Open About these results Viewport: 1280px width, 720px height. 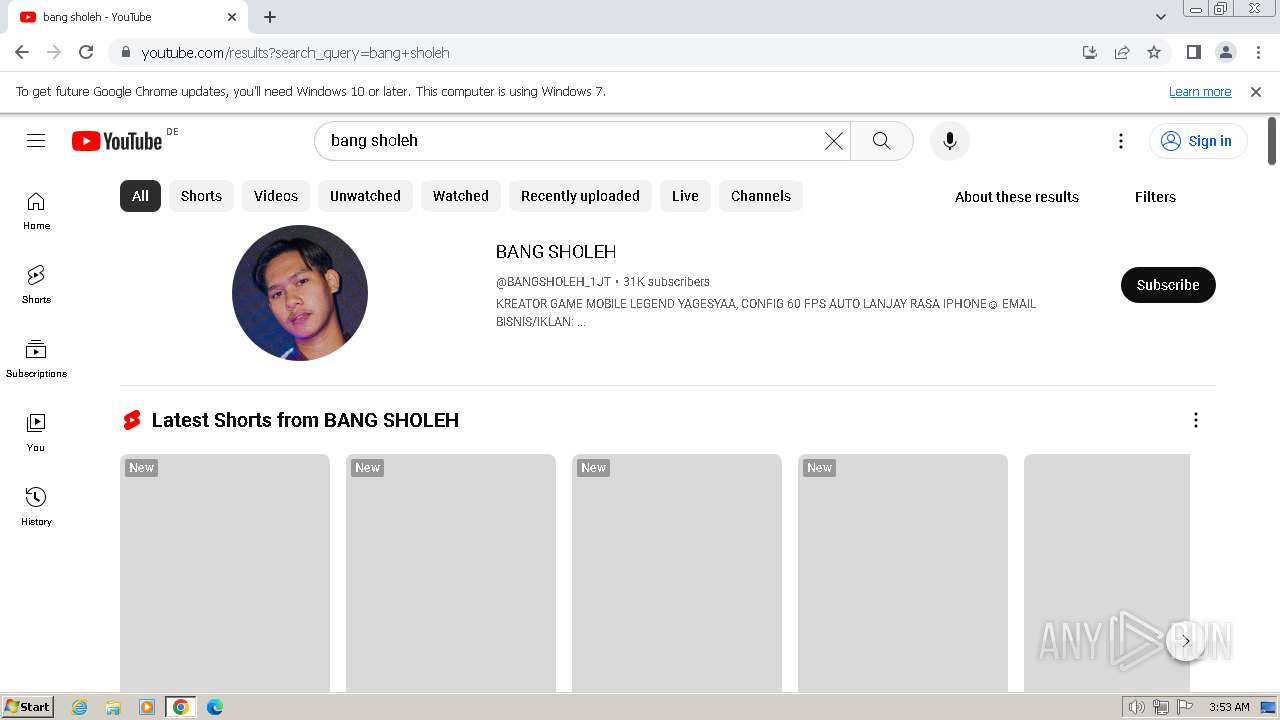coord(1017,197)
